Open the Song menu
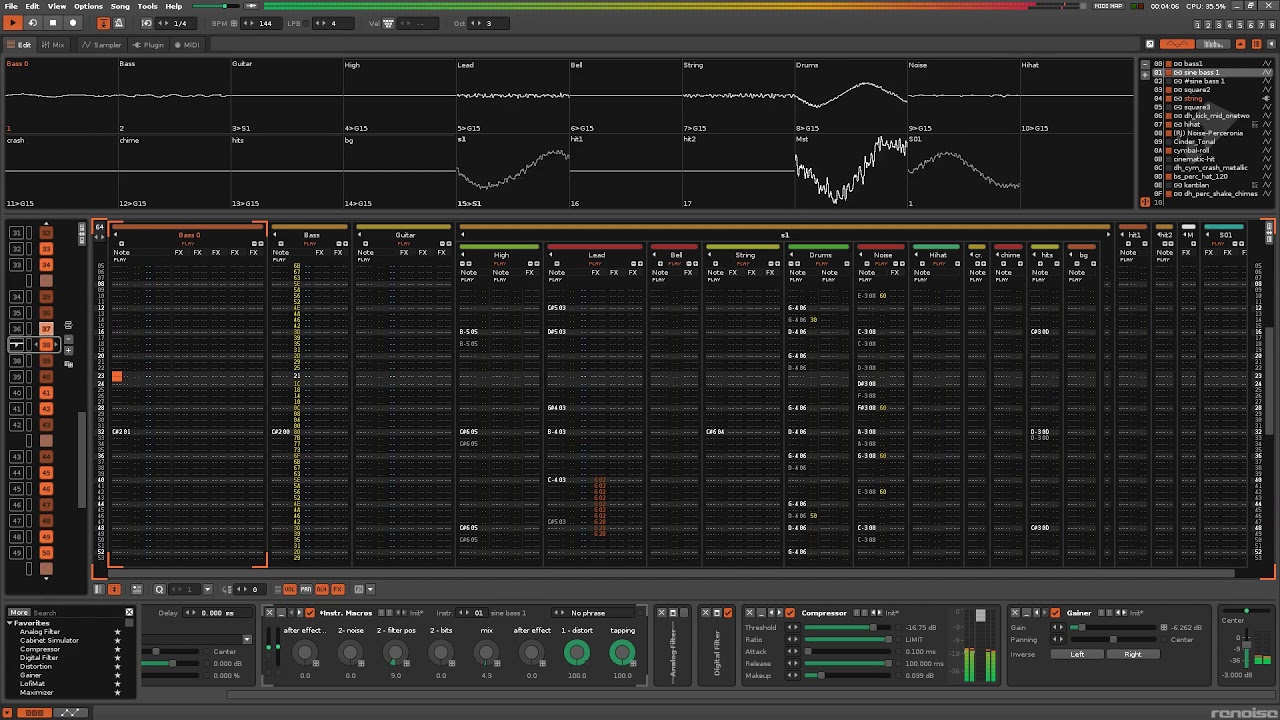Viewport: 1280px width, 720px height. (x=120, y=6)
